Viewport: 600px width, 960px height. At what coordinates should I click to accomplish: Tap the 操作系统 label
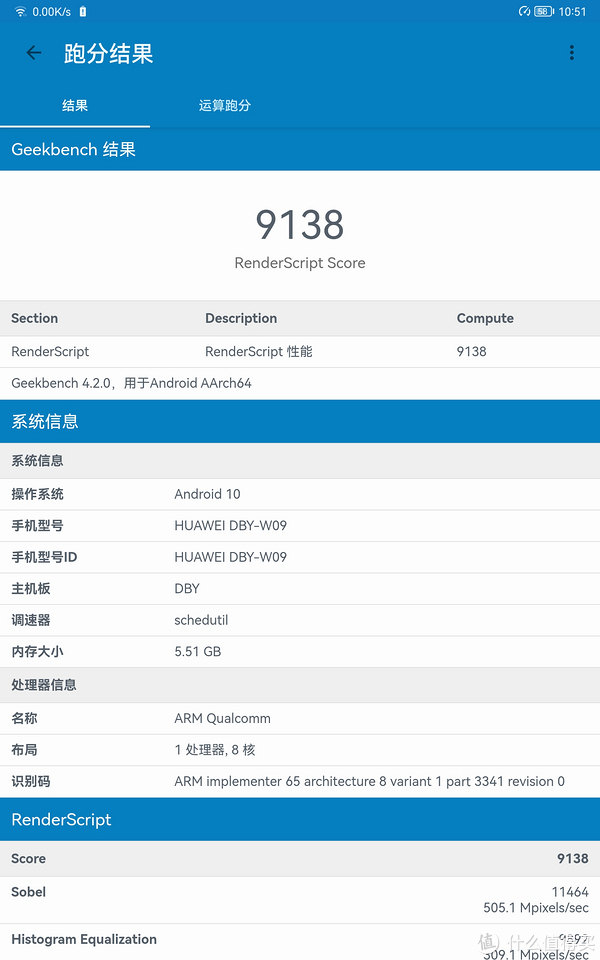pos(37,494)
